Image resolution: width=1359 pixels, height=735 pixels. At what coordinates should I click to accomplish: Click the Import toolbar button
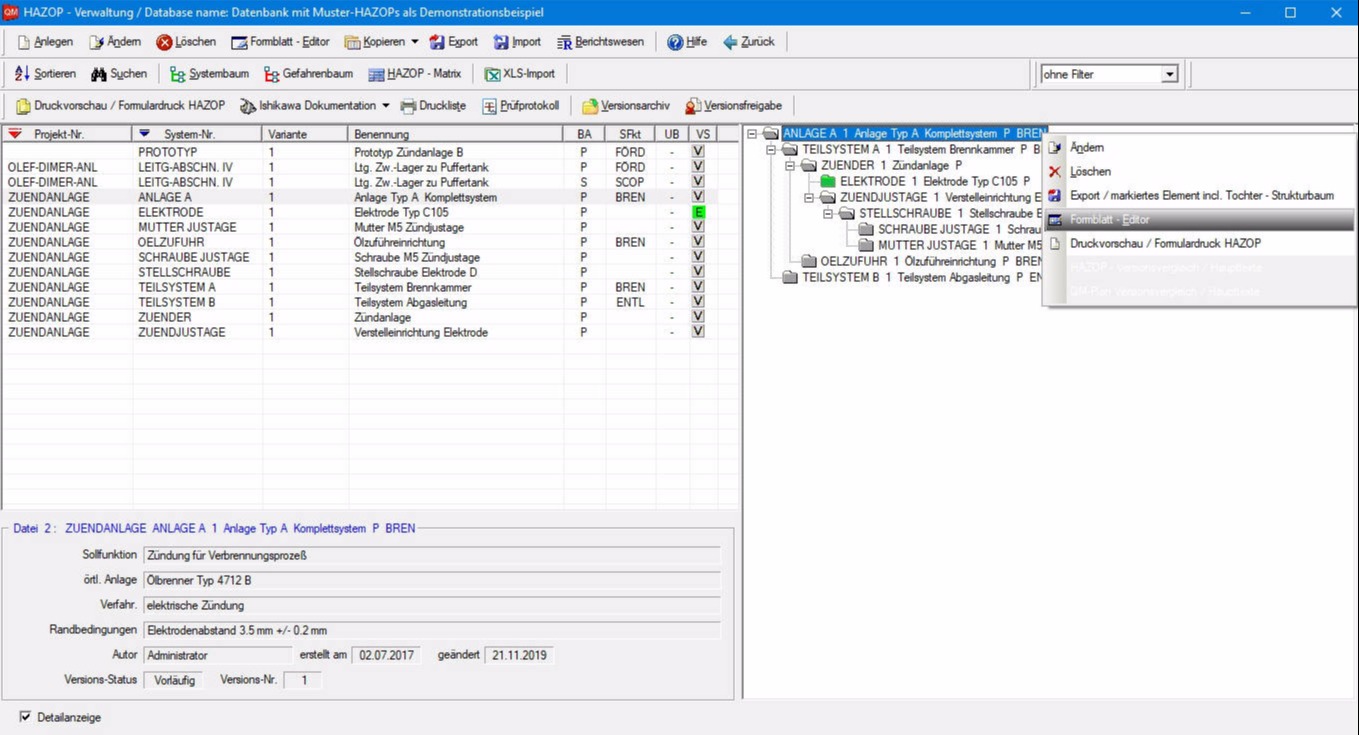coord(517,42)
